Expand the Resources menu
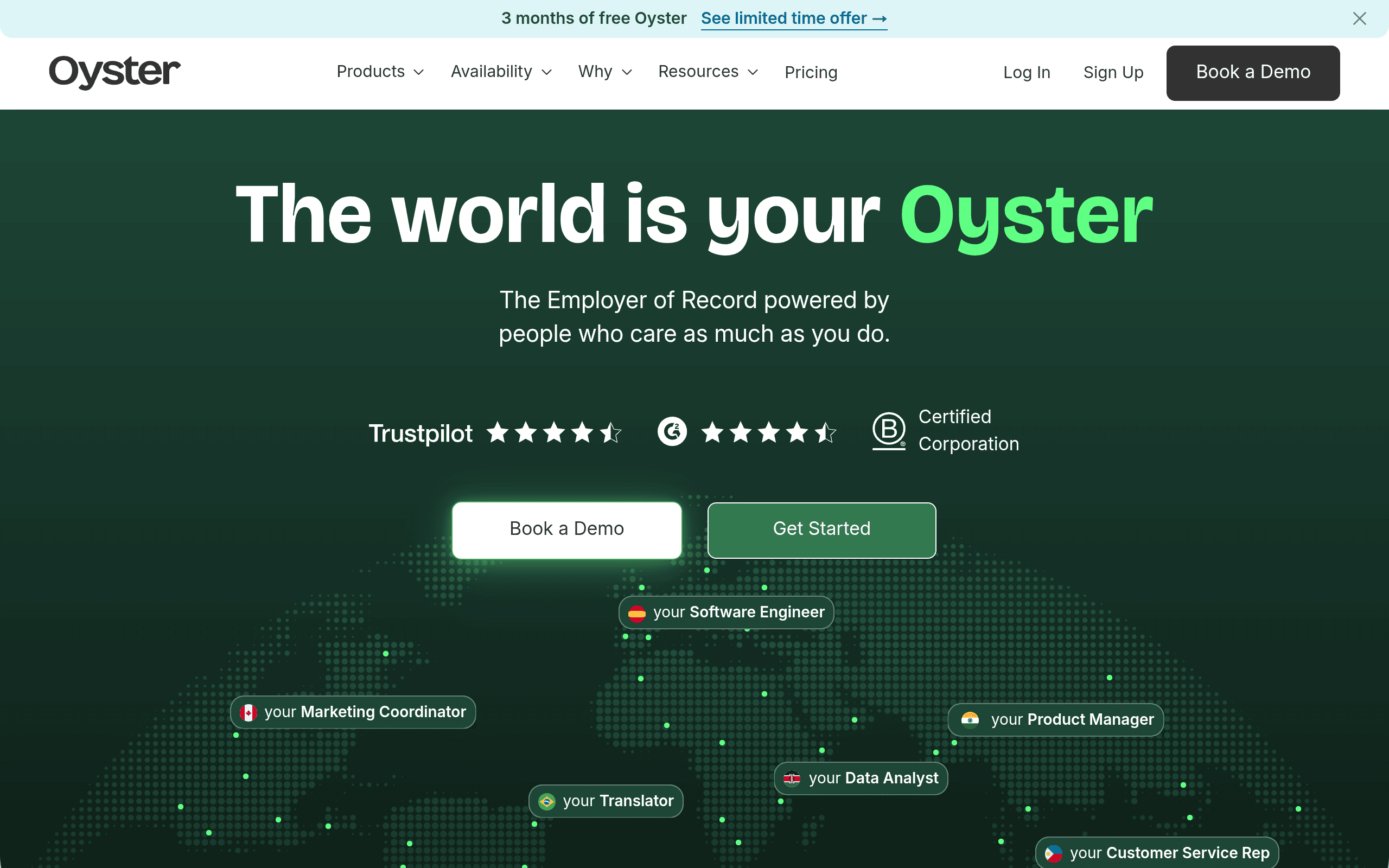Screen dimensions: 1389x868 pyautogui.click(x=708, y=72)
